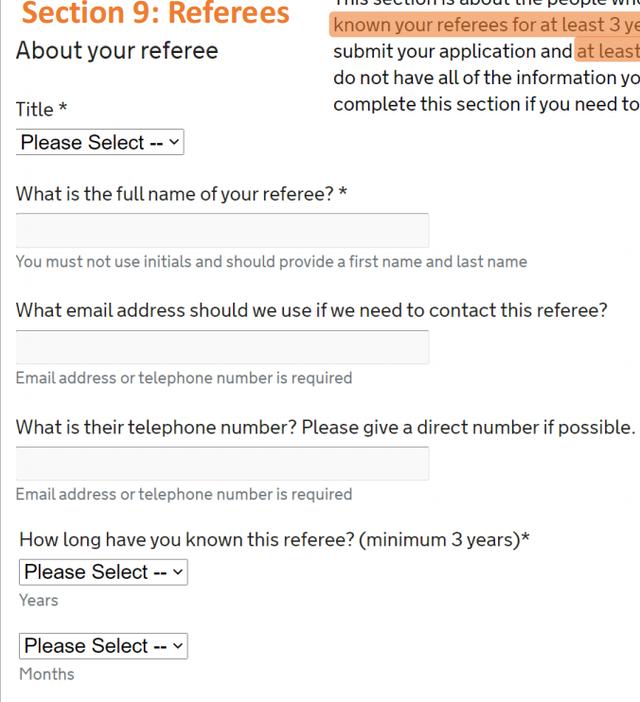Screen dimensions: 640x702
Task: Open the Title dropdown
Action: click(x=100, y=143)
